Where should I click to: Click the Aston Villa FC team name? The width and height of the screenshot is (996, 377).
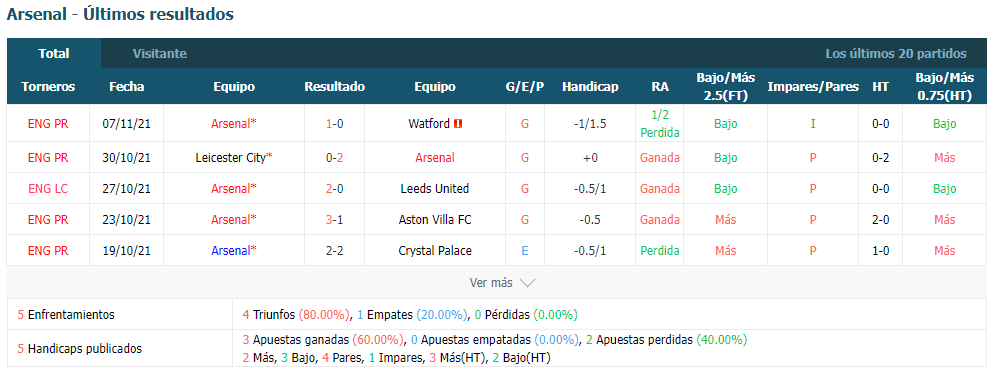point(435,220)
